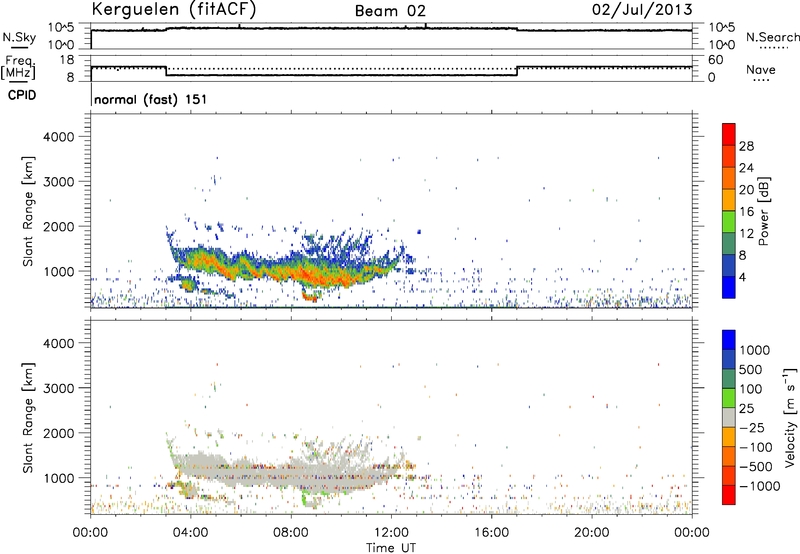The height and width of the screenshot is (554, 800).
Task: Click the orange high-power backscatter band in power plot
Action: click(306, 274)
